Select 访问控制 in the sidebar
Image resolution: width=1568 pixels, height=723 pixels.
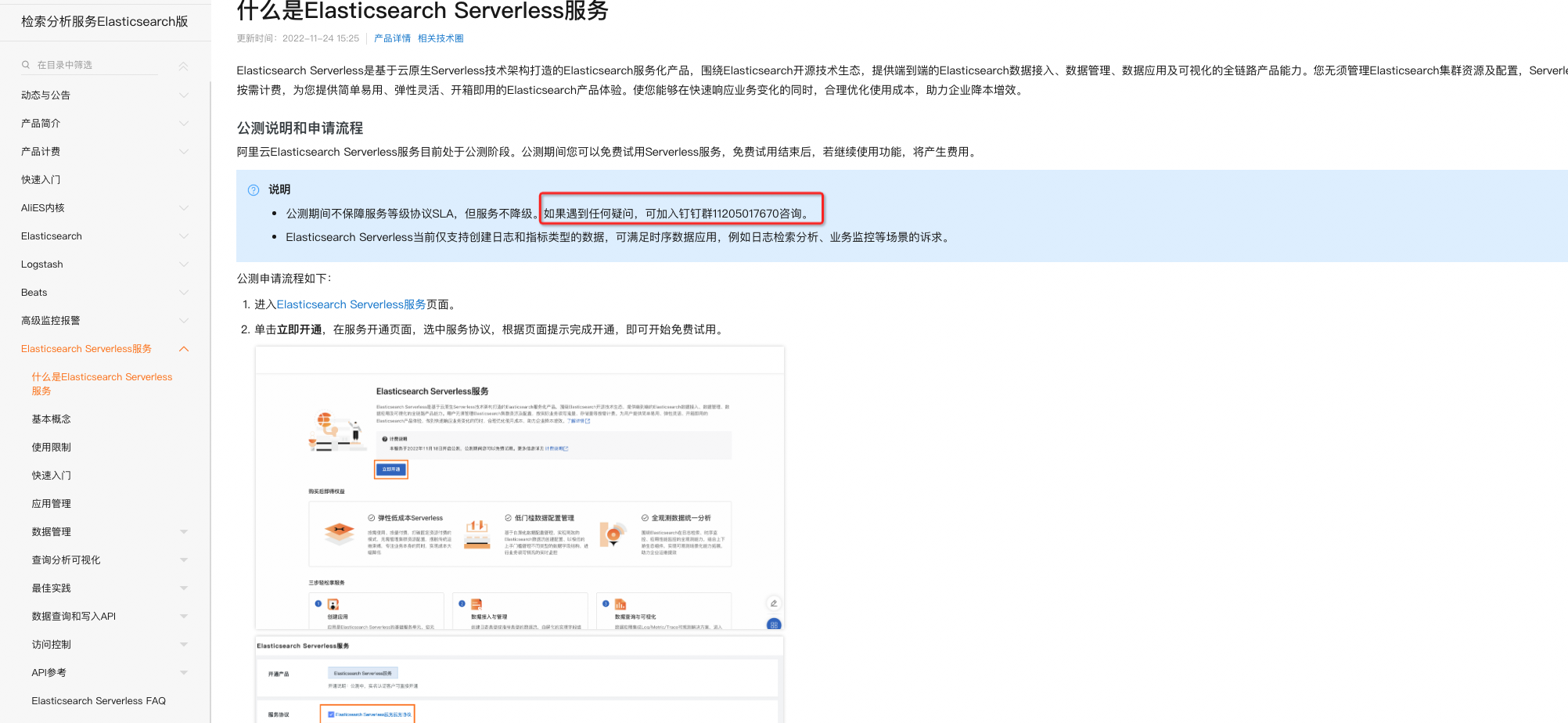click(52, 645)
